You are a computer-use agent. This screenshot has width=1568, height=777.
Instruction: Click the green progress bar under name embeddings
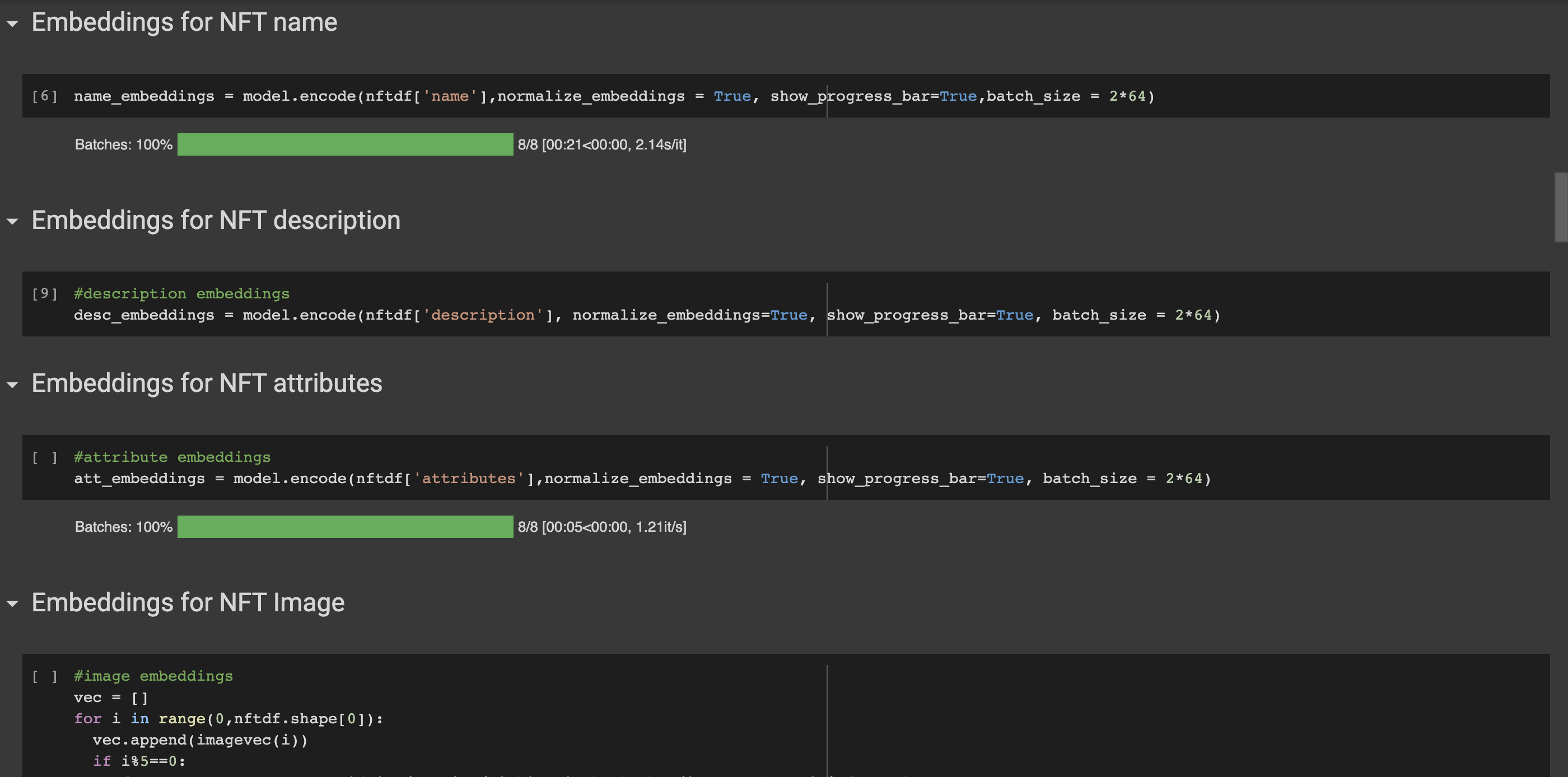[344, 145]
